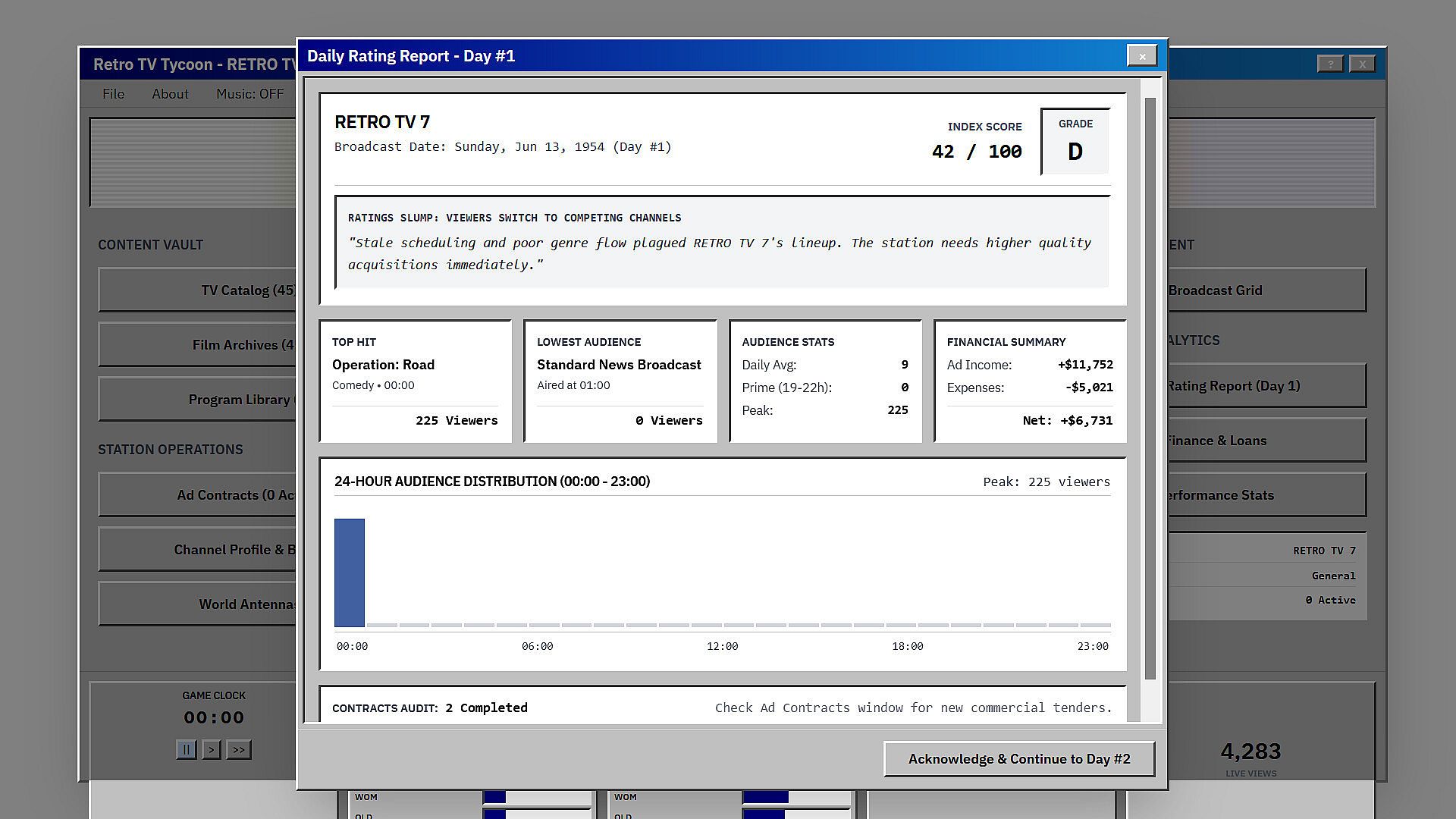Open Ad Contracts window

(x=198, y=494)
